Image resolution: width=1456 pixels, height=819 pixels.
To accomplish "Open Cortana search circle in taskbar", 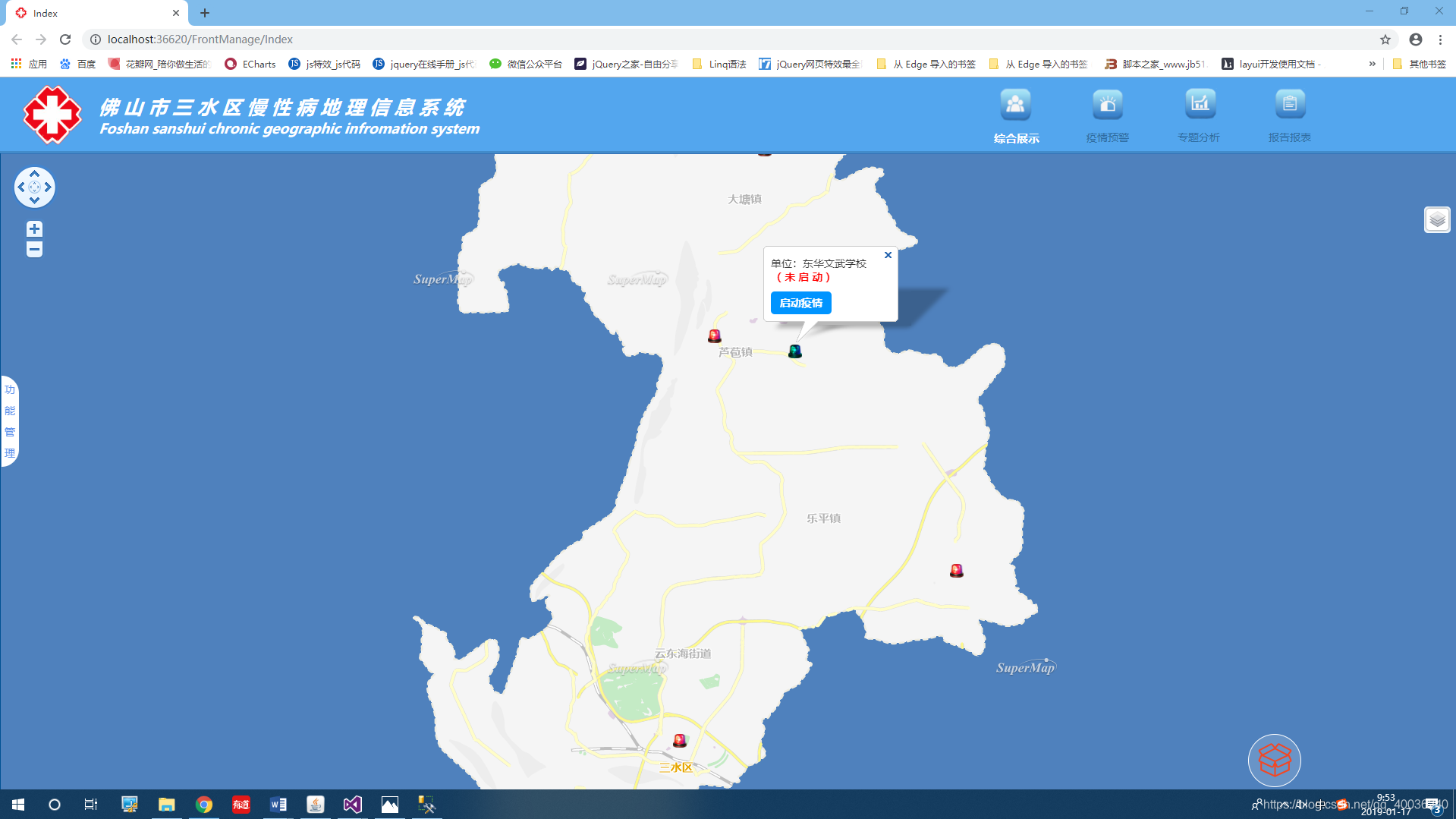I will point(55,804).
